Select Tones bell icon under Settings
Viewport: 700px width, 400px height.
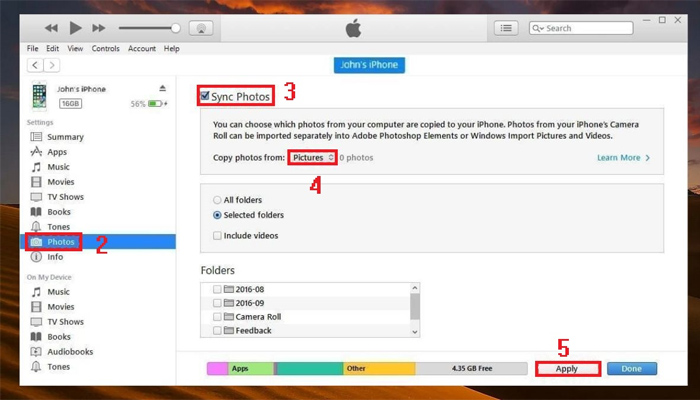point(36,227)
